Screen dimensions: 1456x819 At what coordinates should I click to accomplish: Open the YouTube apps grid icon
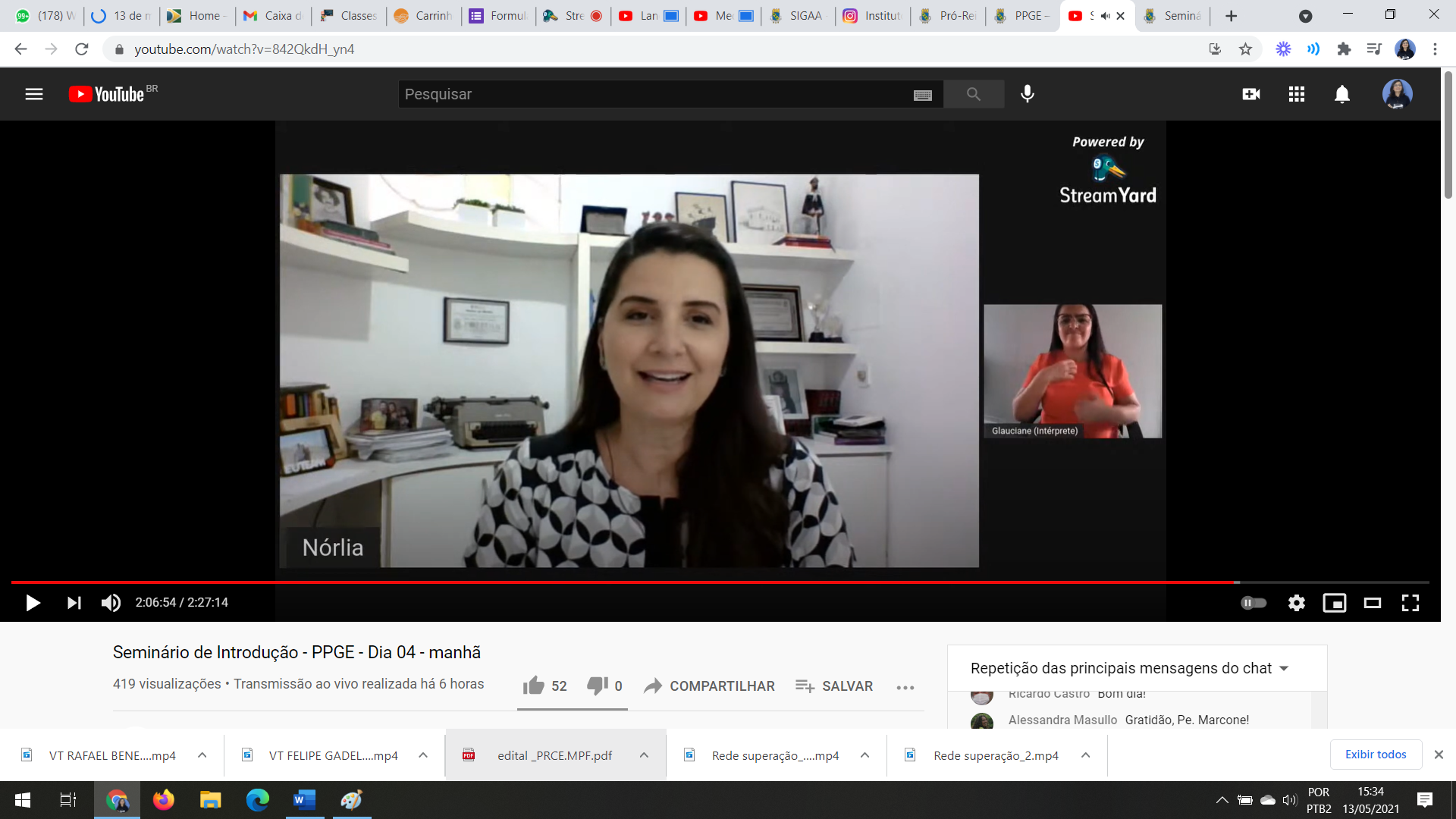click(1297, 94)
